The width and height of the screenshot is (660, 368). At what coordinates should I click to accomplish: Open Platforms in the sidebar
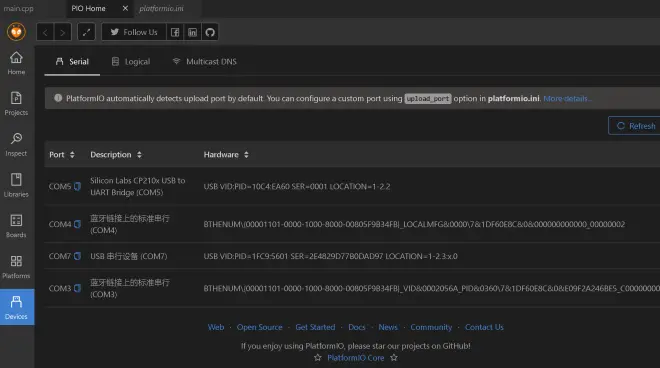[x=16, y=267]
